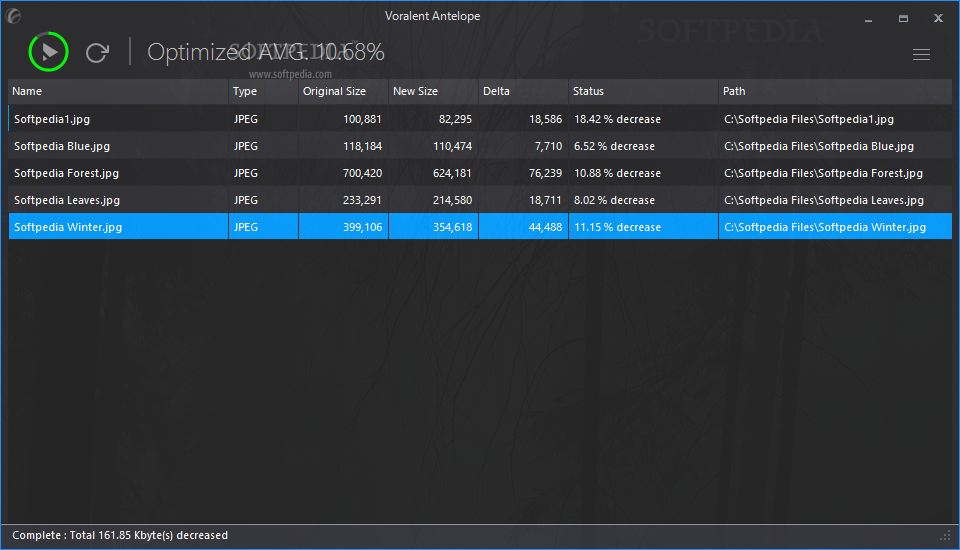Click original size value 399,106
This screenshot has width=960, height=550.
[x=362, y=227]
